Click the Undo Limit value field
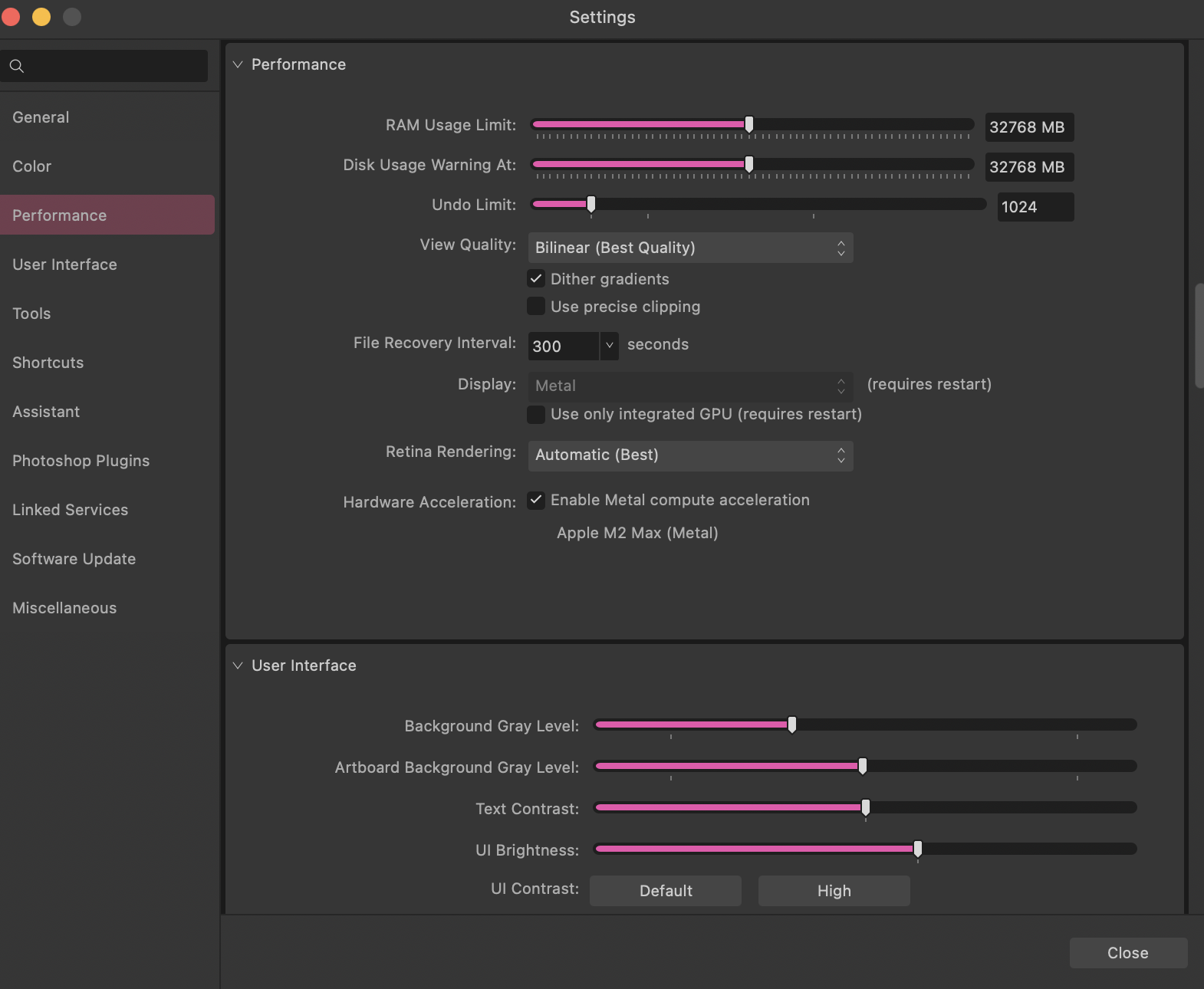1204x989 pixels. point(1035,207)
